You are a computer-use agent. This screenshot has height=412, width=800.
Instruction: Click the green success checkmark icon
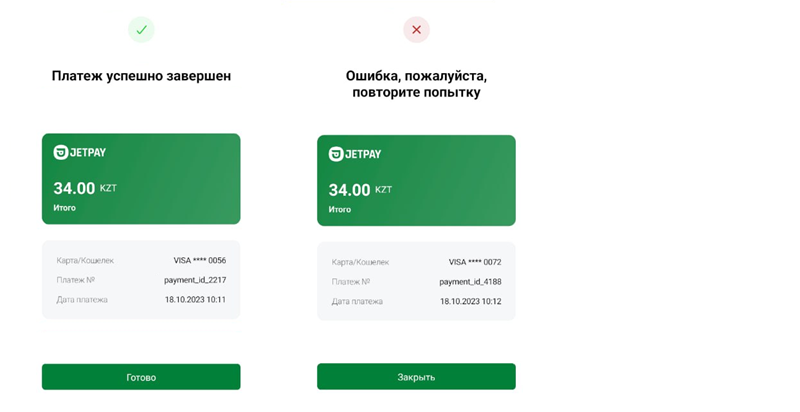tap(141, 30)
